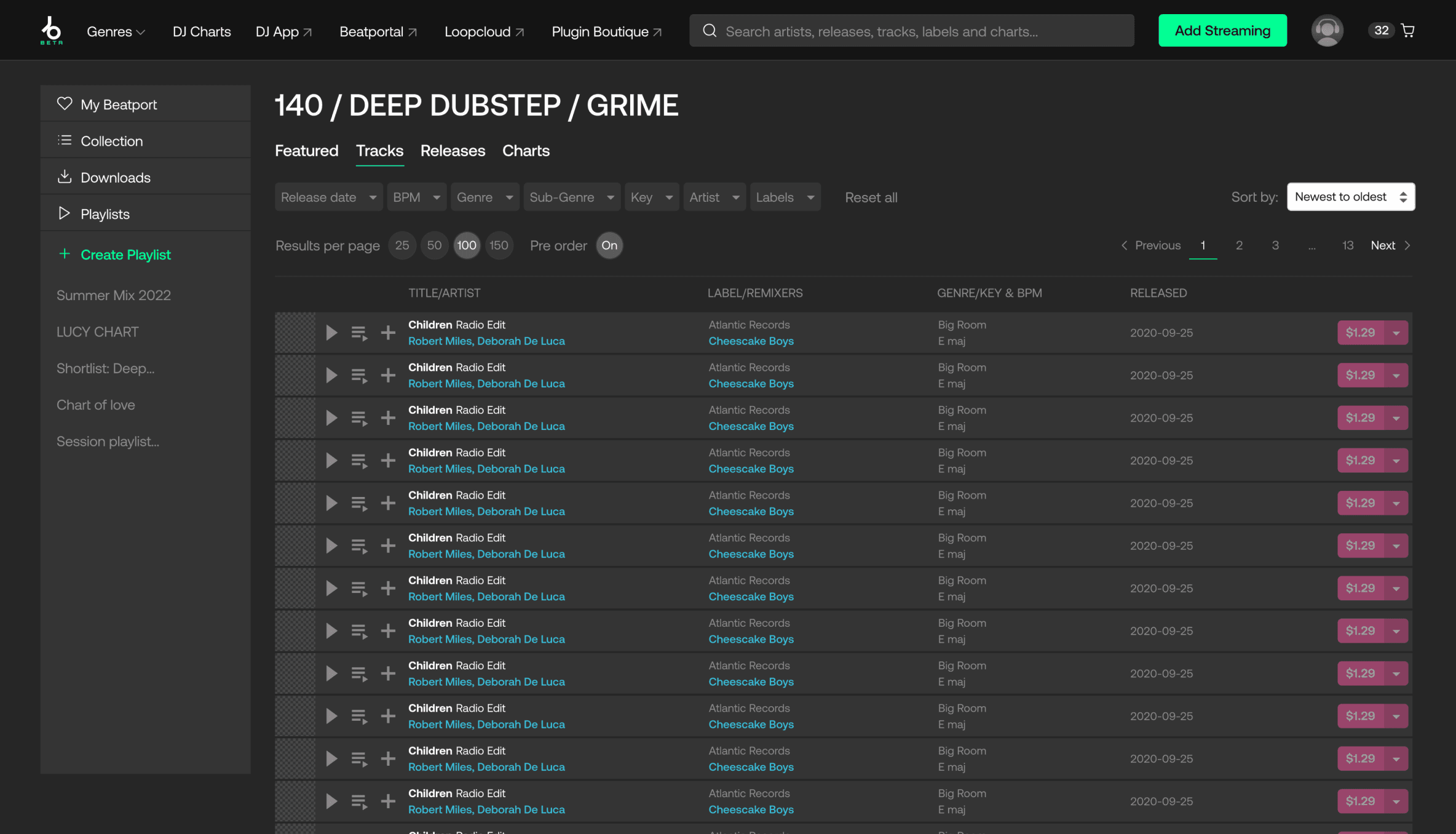1456x834 pixels.
Task: Go to results page 3
Action: [1275, 245]
